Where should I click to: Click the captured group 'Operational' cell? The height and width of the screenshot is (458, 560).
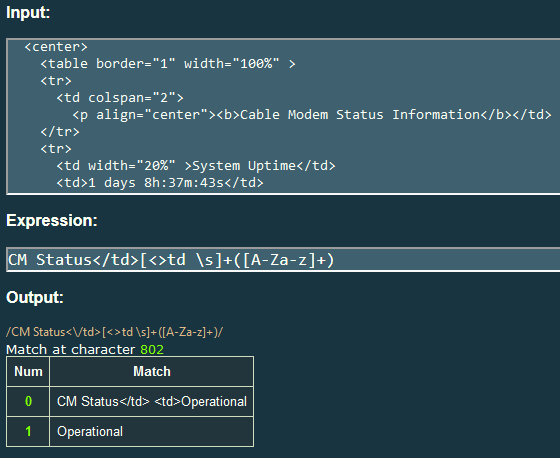152,432
